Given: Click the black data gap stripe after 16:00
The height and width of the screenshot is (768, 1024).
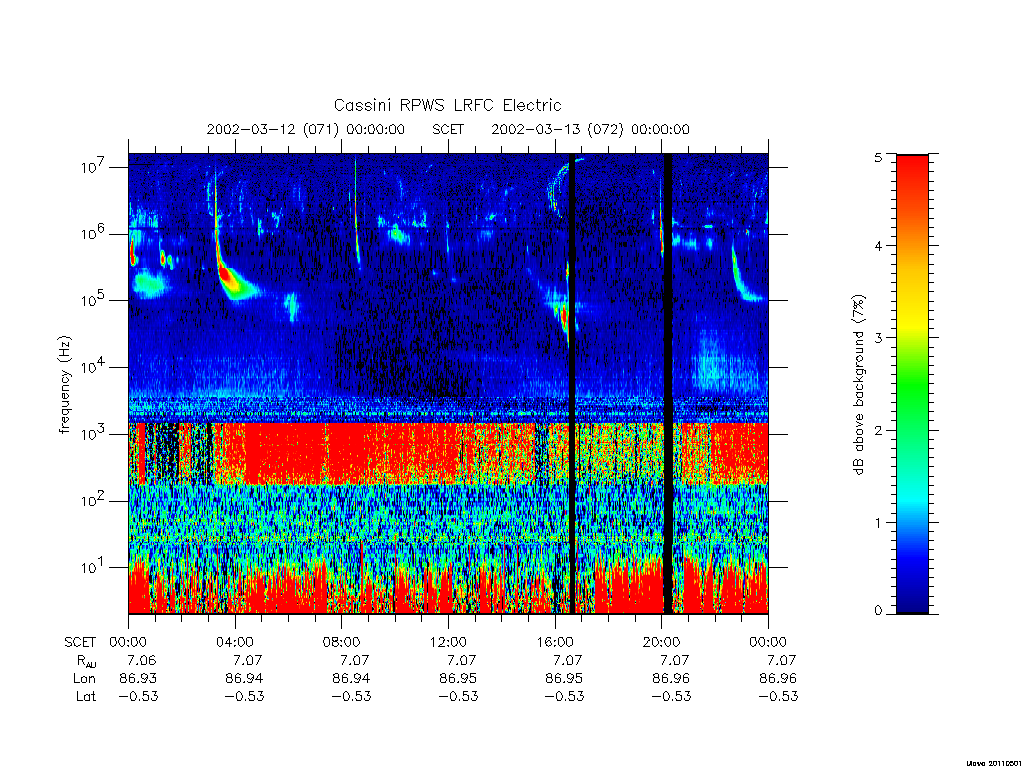Looking at the screenshot, I should [573, 384].
